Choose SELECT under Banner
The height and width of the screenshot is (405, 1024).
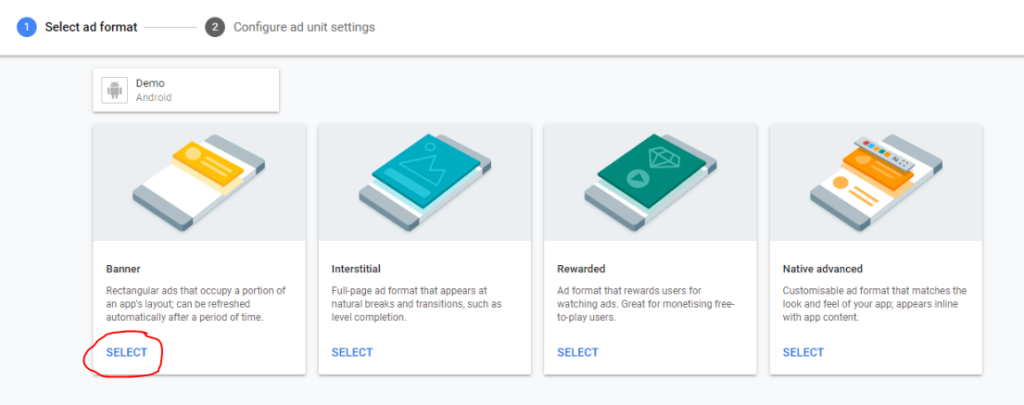[127, 353]
